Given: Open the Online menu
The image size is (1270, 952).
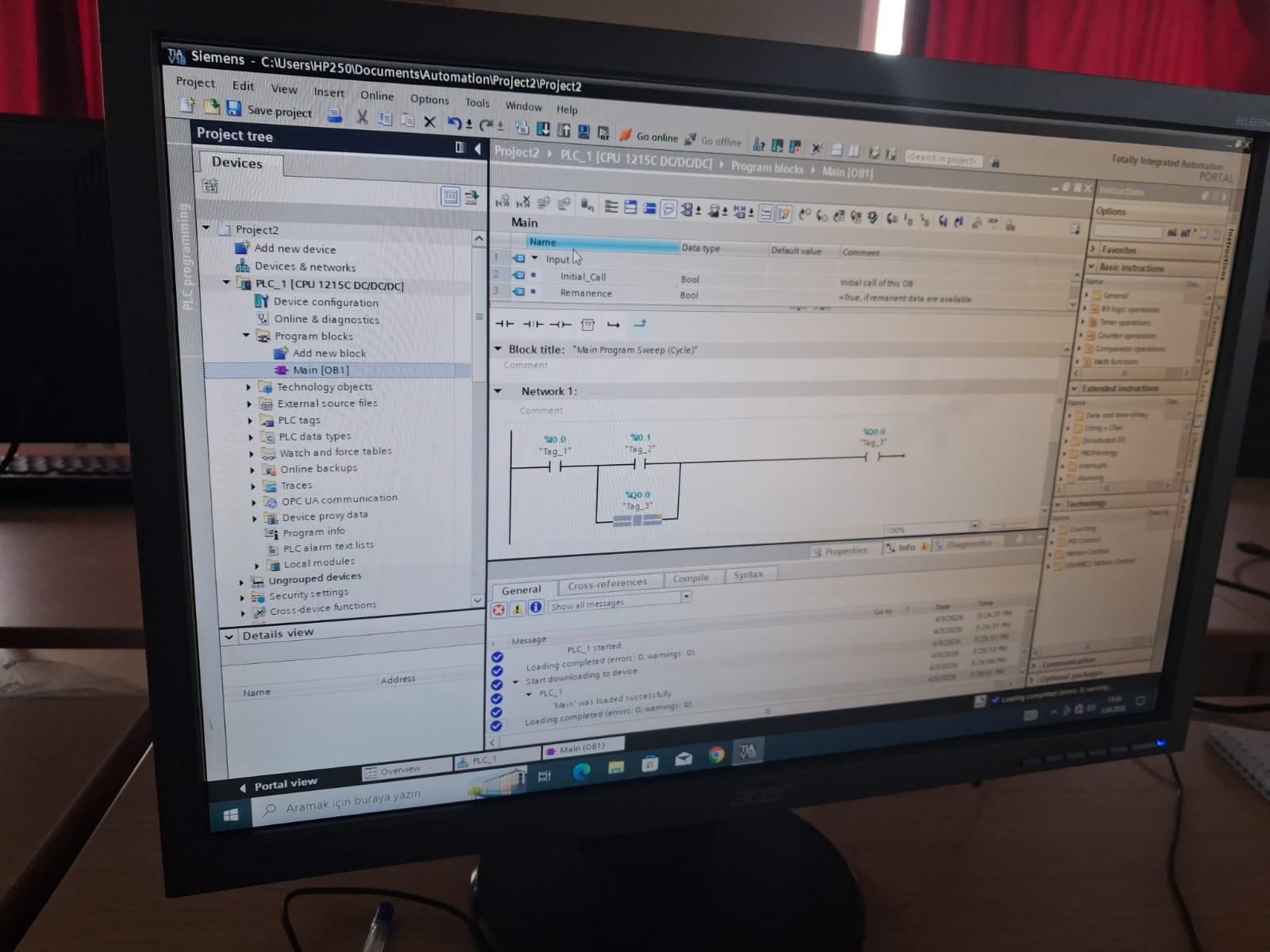Looking at the screenshot, I should point(376,95).
